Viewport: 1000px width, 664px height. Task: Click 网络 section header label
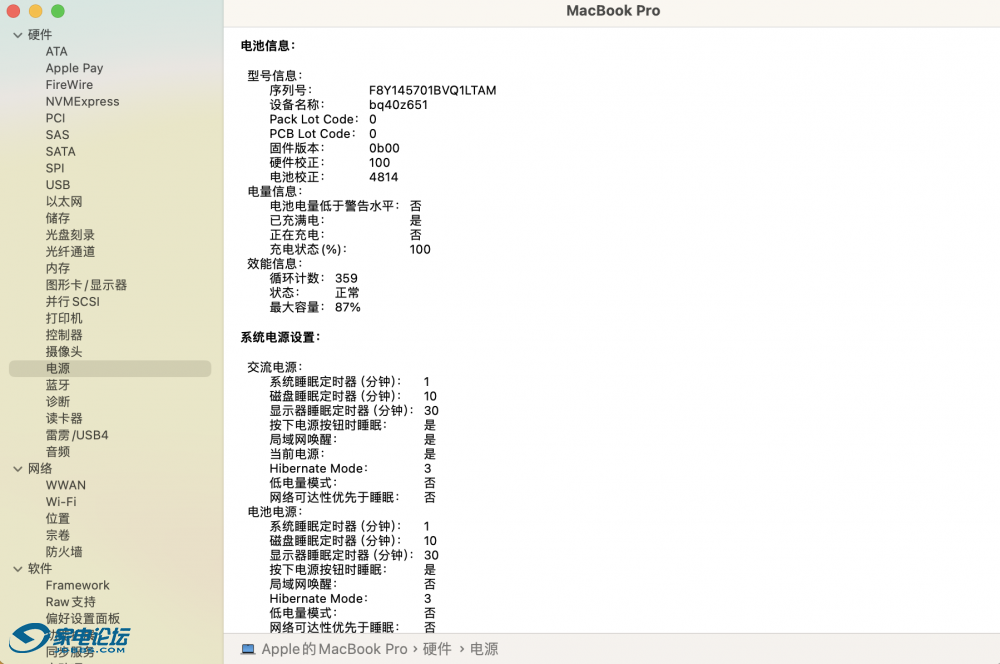click(40, 469)
